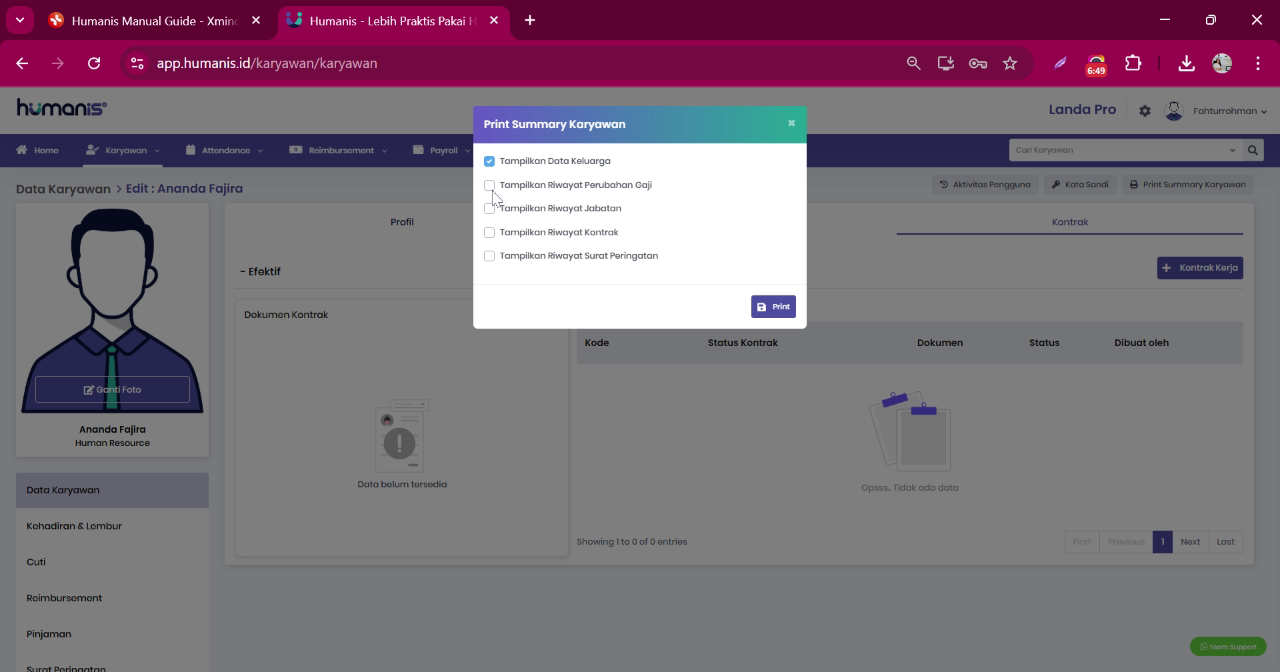Screen dimensions: 1280x672
Task: Open the Home menu
Action: [x=37, y=150]
